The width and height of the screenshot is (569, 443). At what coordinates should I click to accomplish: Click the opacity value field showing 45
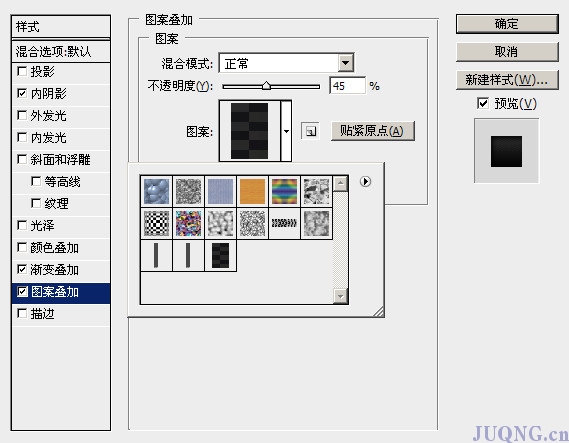347,86
